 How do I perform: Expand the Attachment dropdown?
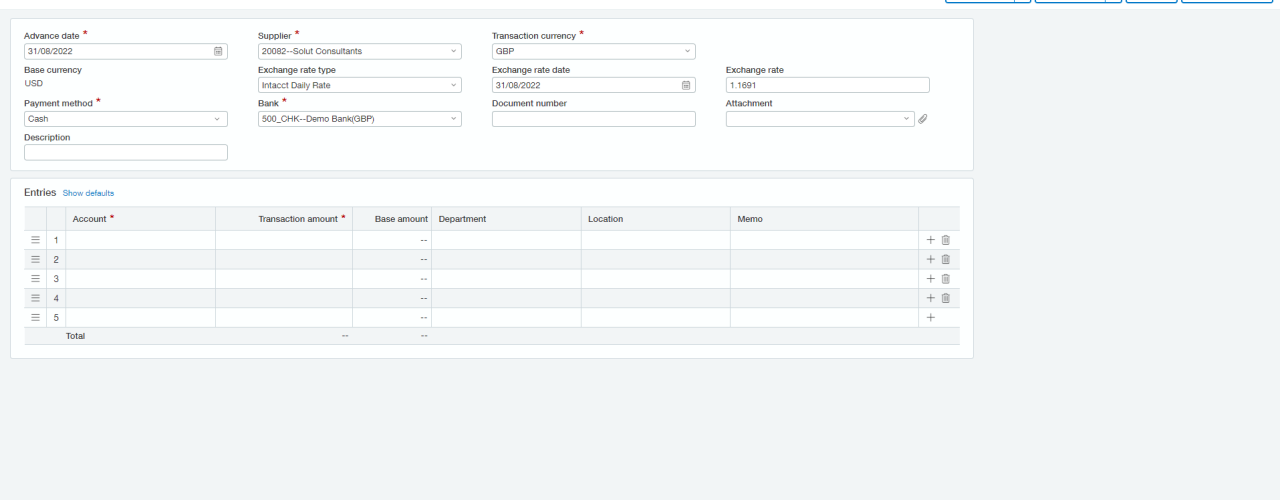(x=820, y=119)
